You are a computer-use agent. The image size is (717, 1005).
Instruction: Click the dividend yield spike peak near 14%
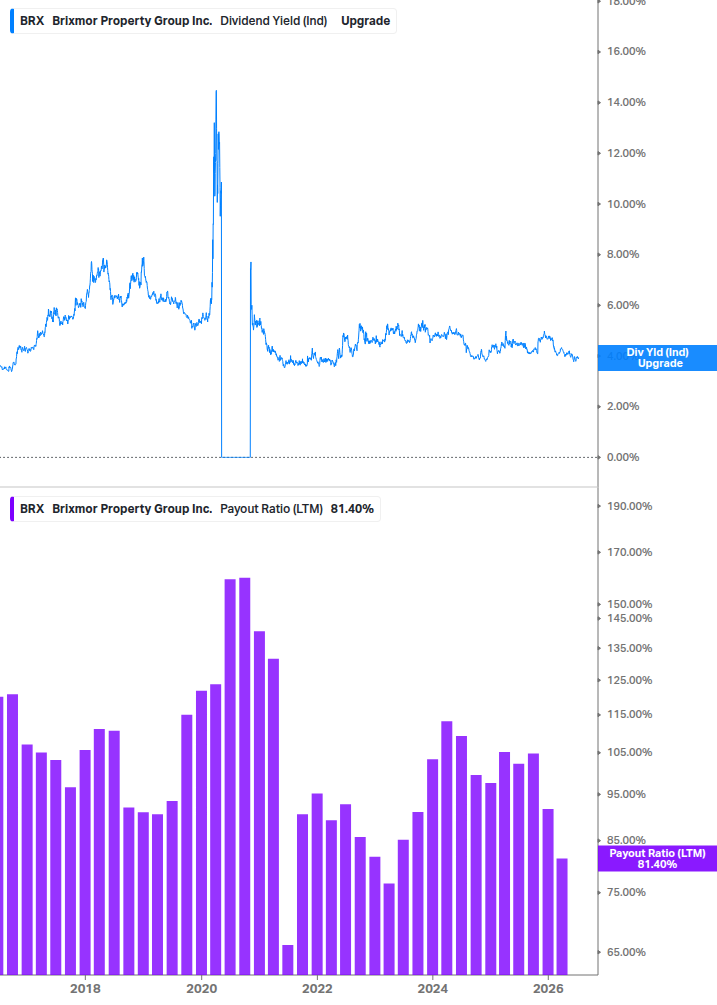coord(216,92)
